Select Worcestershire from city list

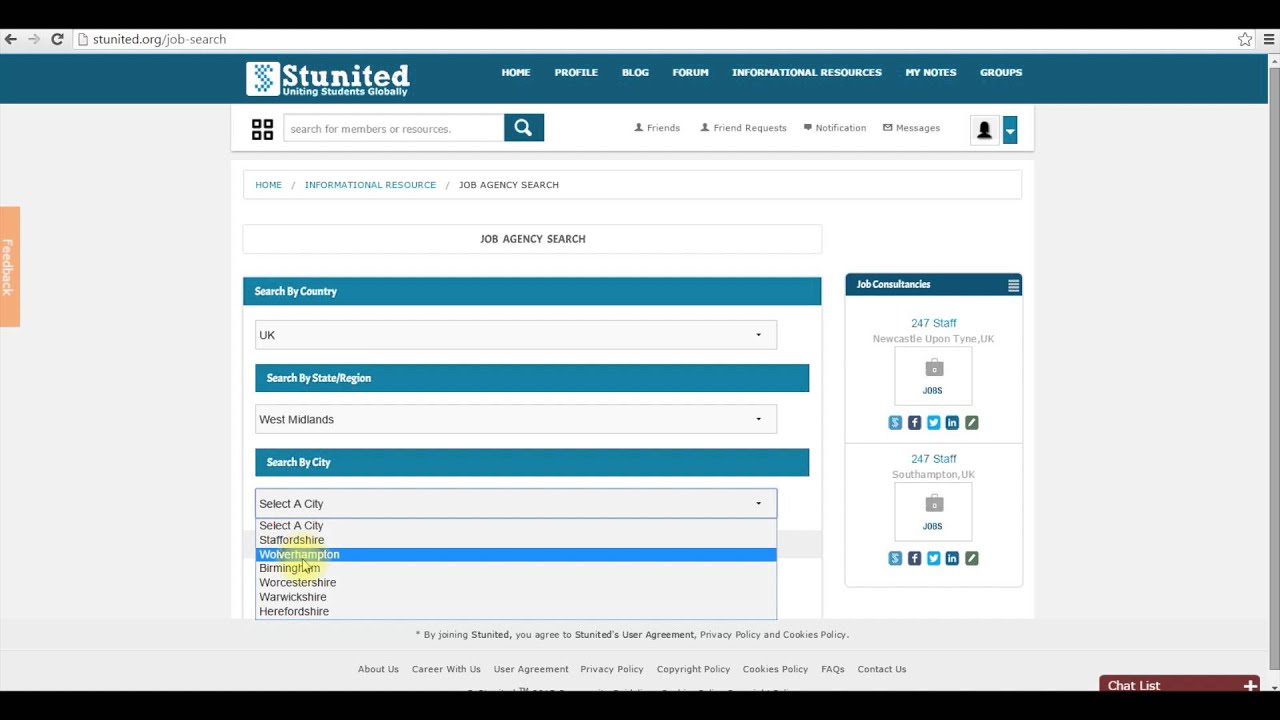(x=516, y=582)
